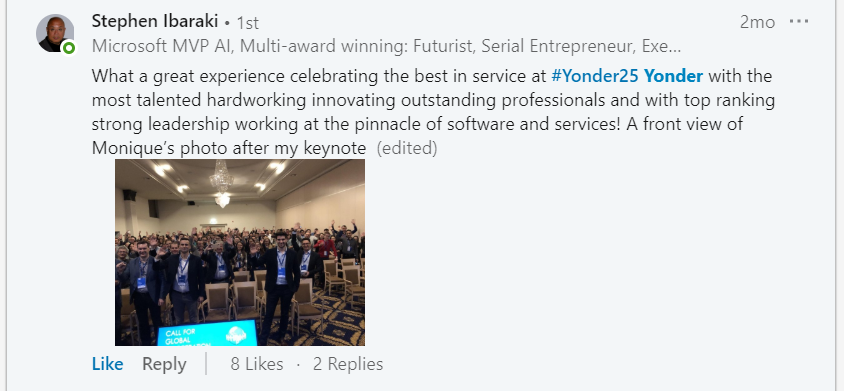Click the green online status indicator
Screen dimensions: 844x391
(x=68, y=48)
